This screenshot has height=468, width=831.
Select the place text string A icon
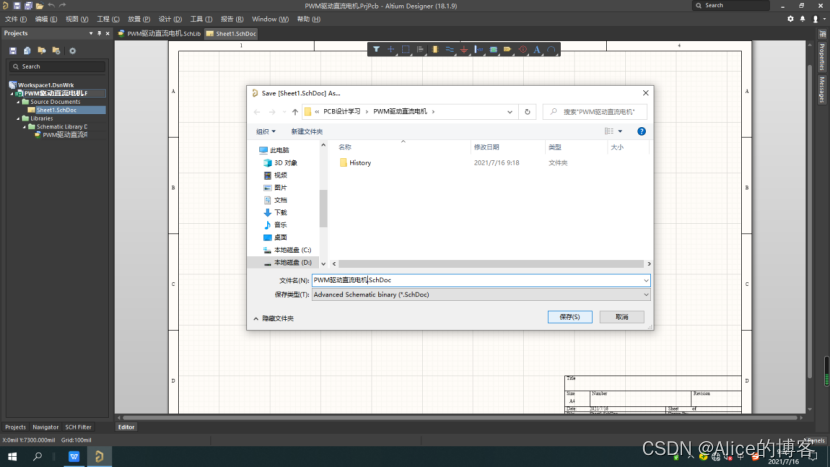pos(537,49)
